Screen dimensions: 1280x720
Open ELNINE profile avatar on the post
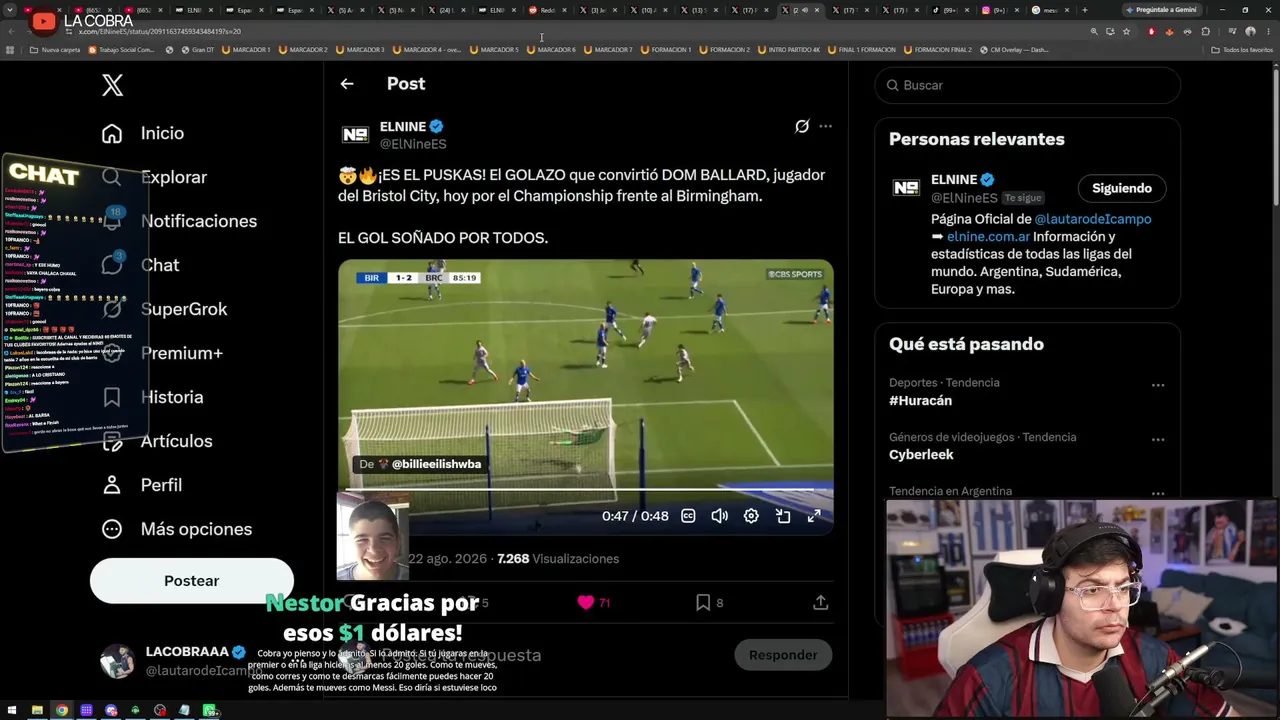click(355, 135)
